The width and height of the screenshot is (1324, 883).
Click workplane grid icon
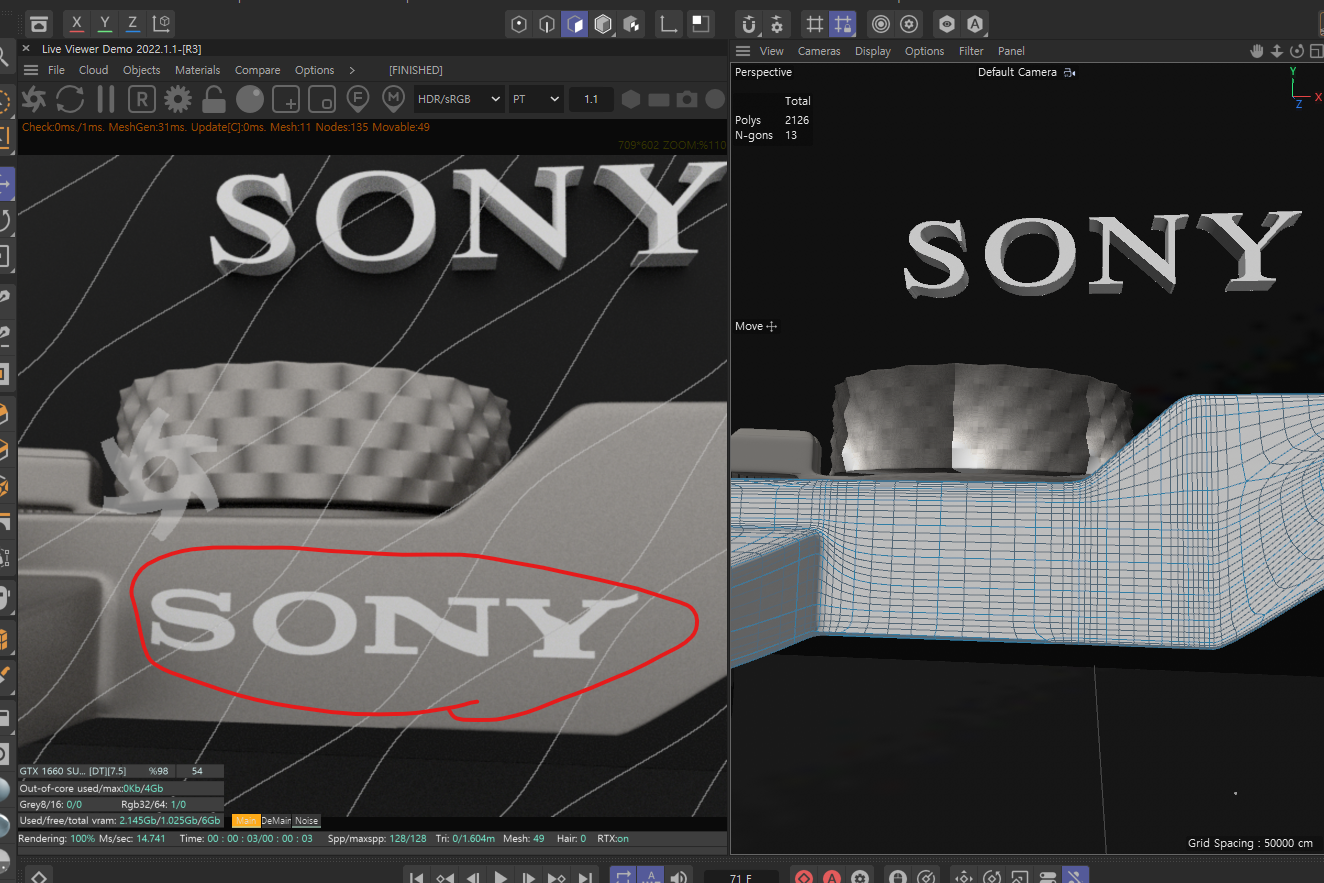click(x=815, y=24)
